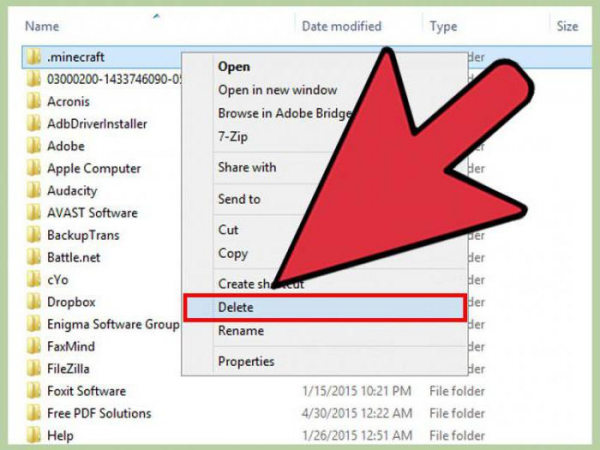Select the Audacity folder icon

[x=34, y=190]
